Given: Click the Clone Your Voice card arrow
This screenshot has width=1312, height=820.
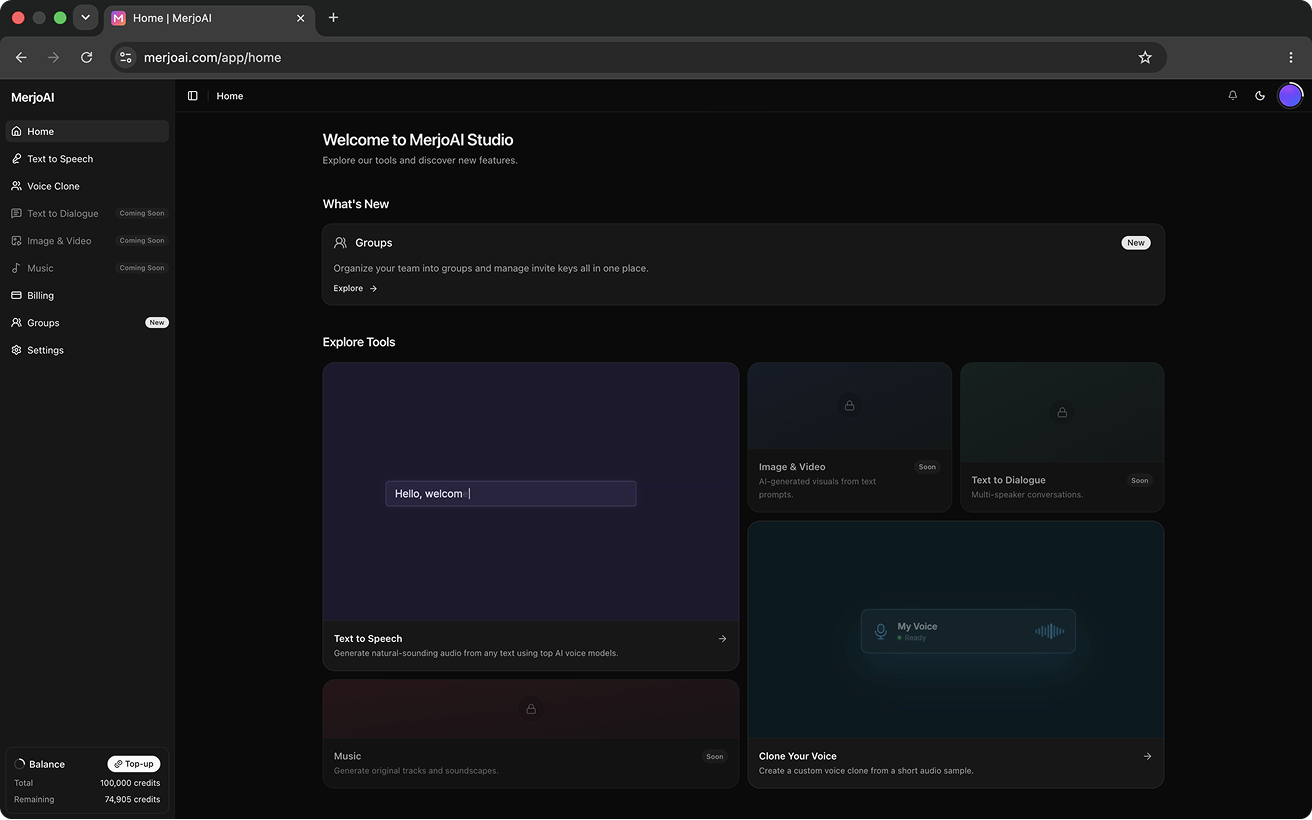Looking at the screenshot, I should (1147, 757).
